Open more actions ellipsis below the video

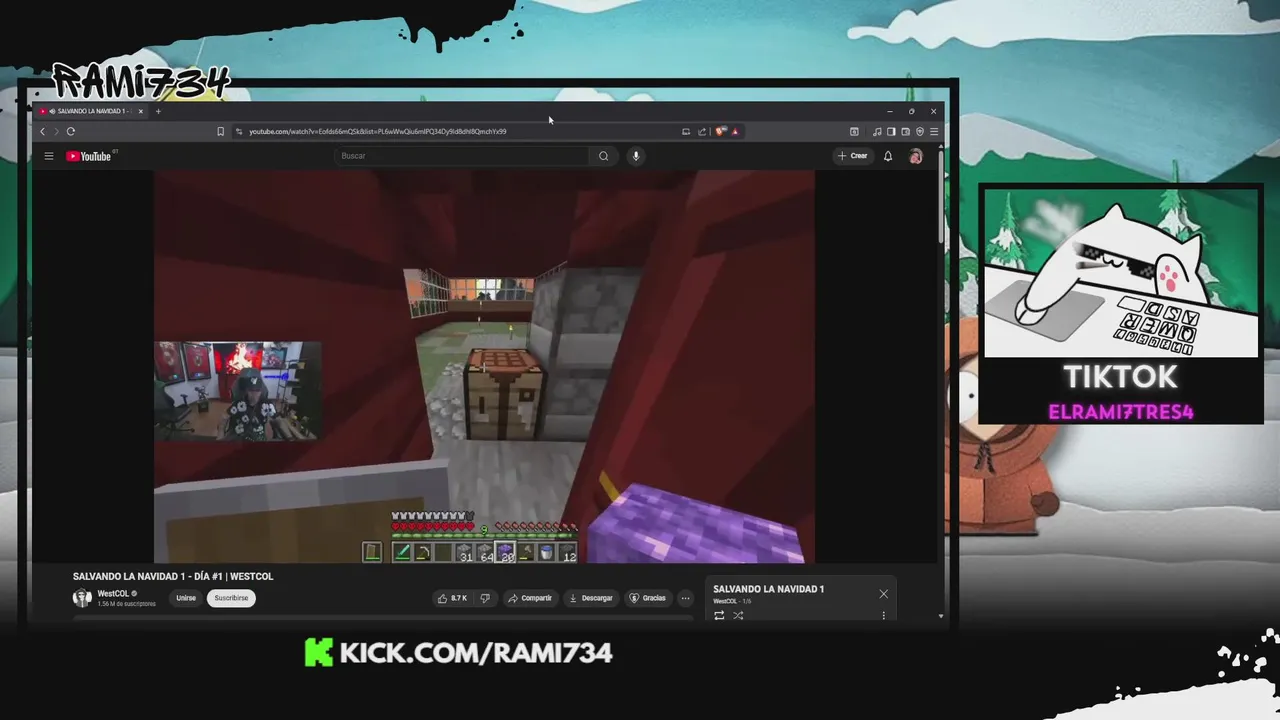tap(685, 598)
